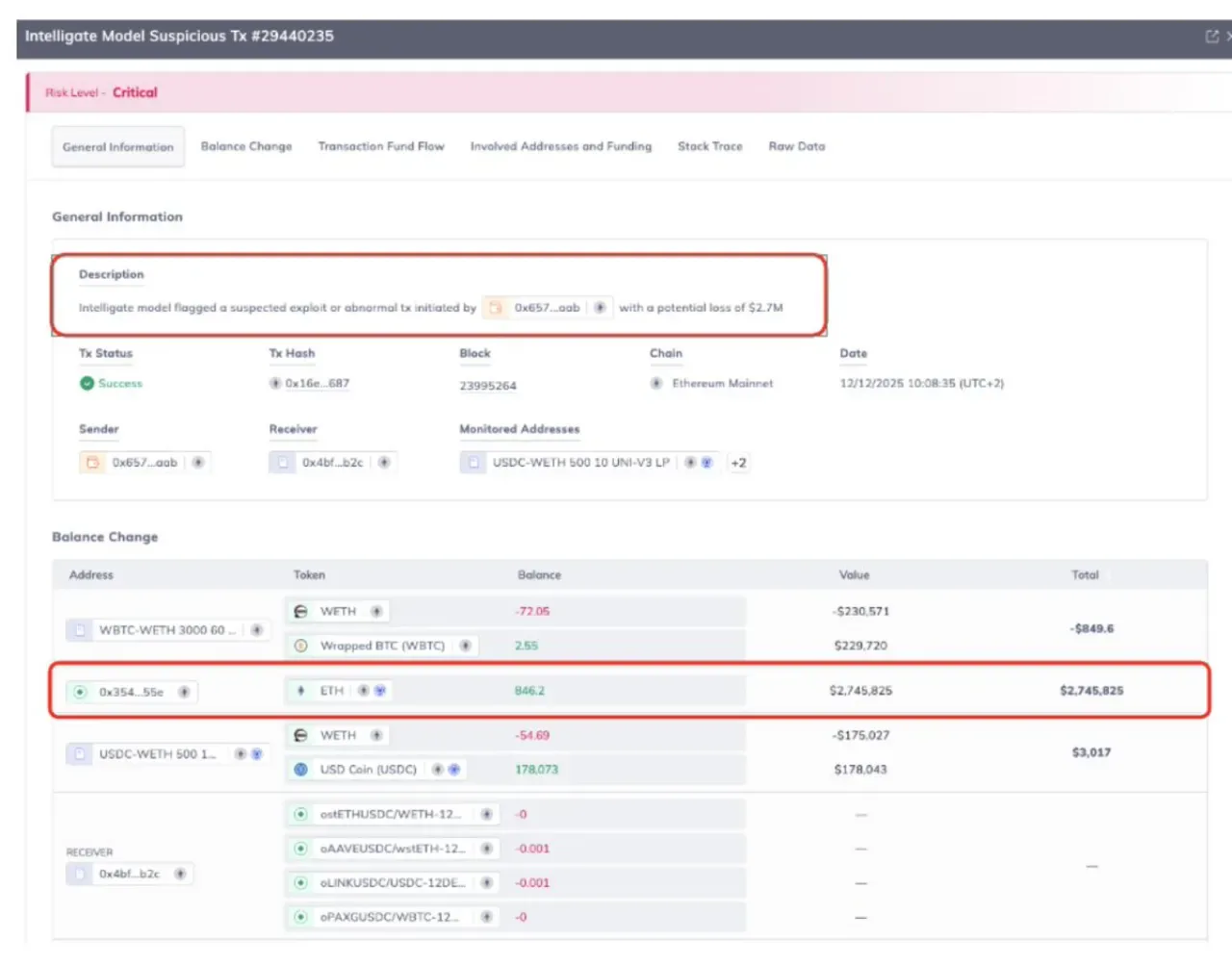Click the ETH balance value 846.2

[x=529, y=691]
